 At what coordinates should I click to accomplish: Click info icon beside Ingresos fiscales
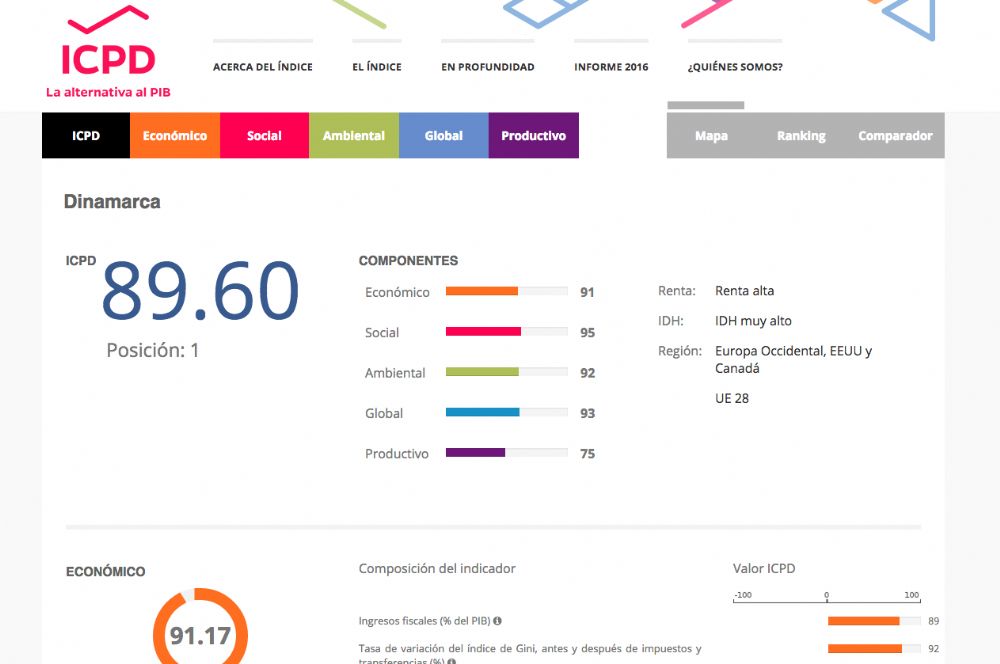[x=497, y=621]
